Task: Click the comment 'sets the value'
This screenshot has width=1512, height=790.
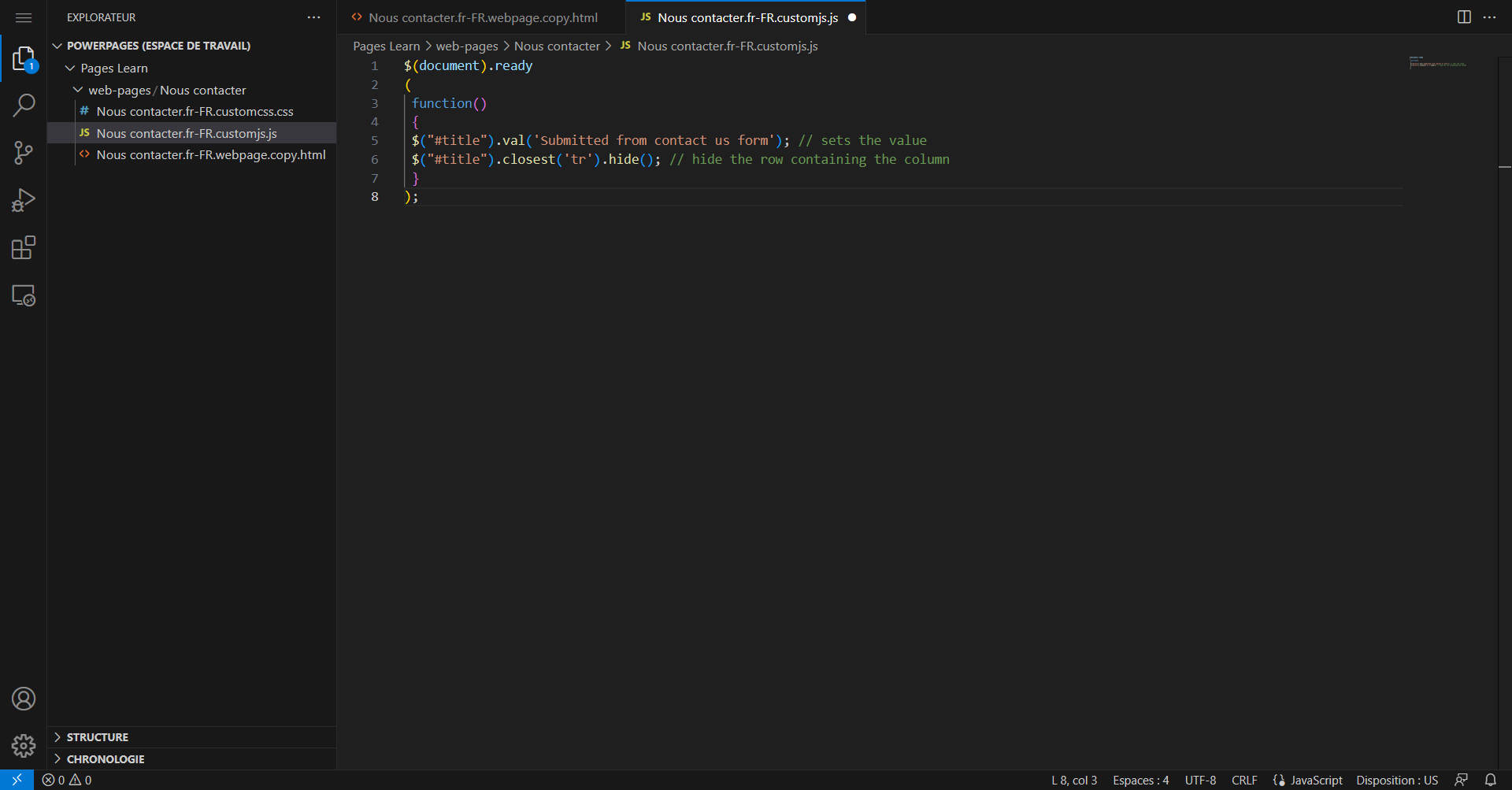Action: 873,140
